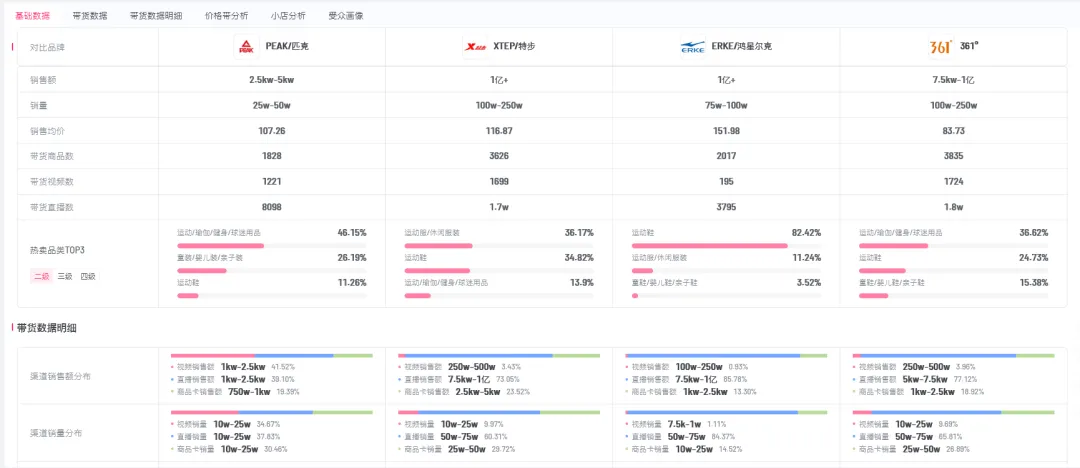The width and height of the screenshot is (1080, 468).
Task: Click PEAK video count 1221
Action: [x=271, y=182]
